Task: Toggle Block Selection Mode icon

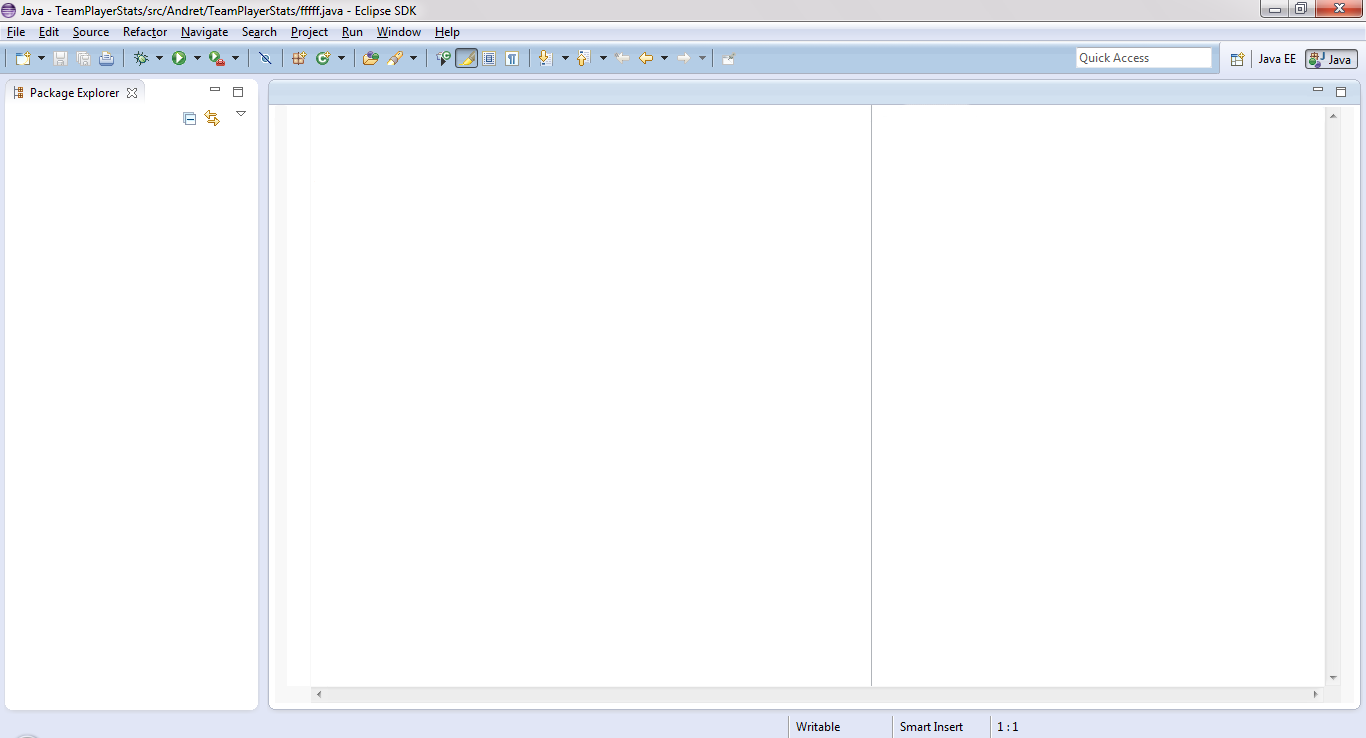Action: pyautogui.click(x=489, y=58)
